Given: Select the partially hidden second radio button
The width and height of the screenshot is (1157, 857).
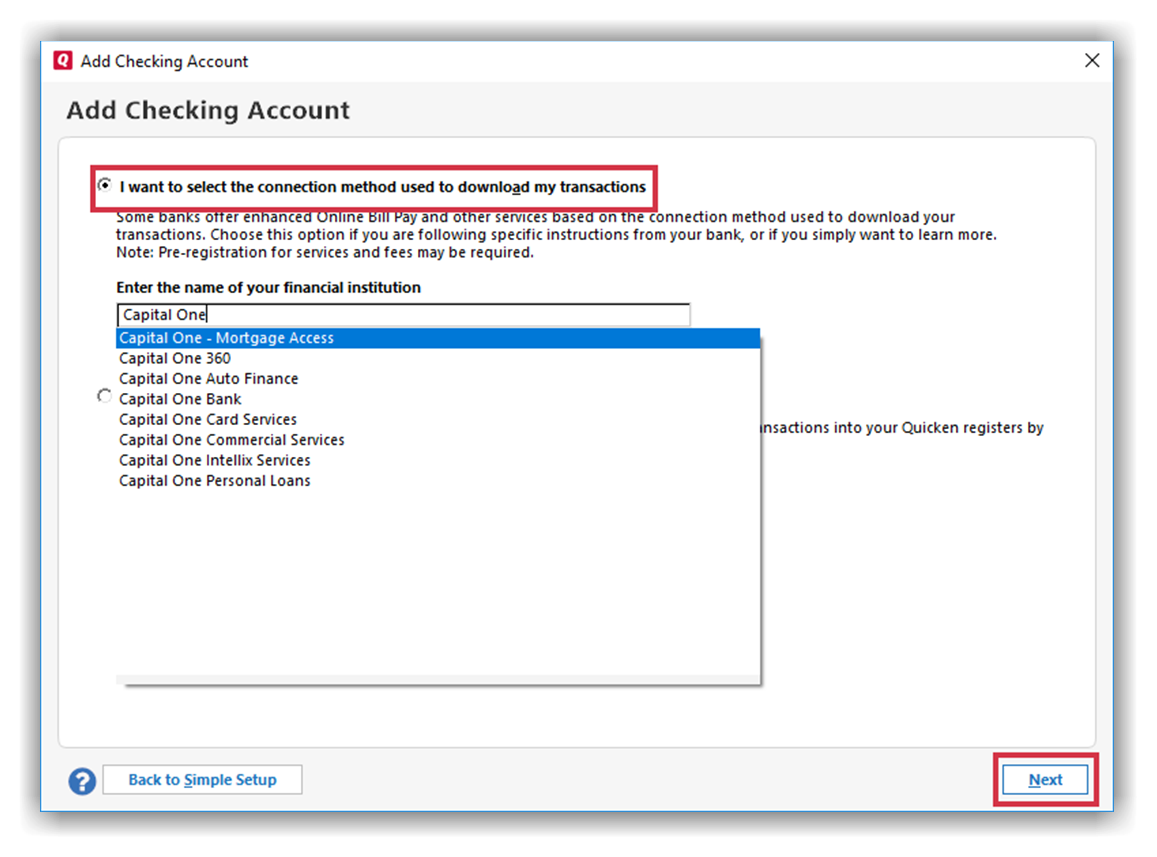Looking at the screenshot, I should click(104, 397).
